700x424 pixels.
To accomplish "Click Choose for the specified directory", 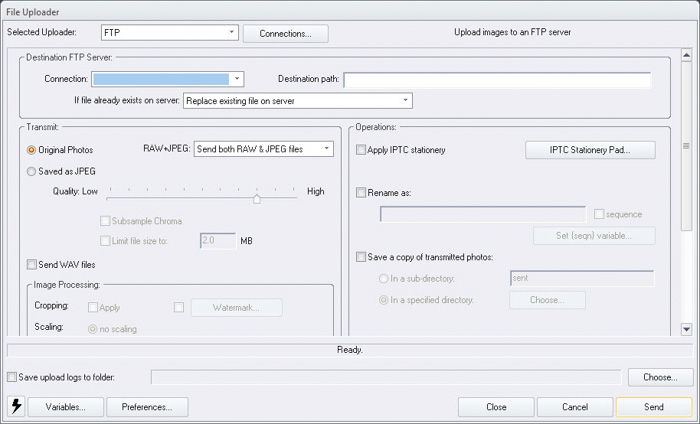I will [x=547, y=300].
